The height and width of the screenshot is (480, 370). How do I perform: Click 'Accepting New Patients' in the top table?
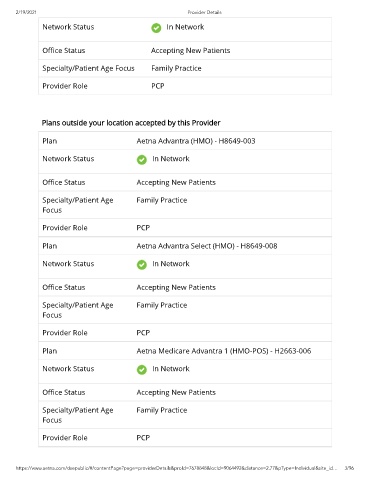tap(190, 51)
